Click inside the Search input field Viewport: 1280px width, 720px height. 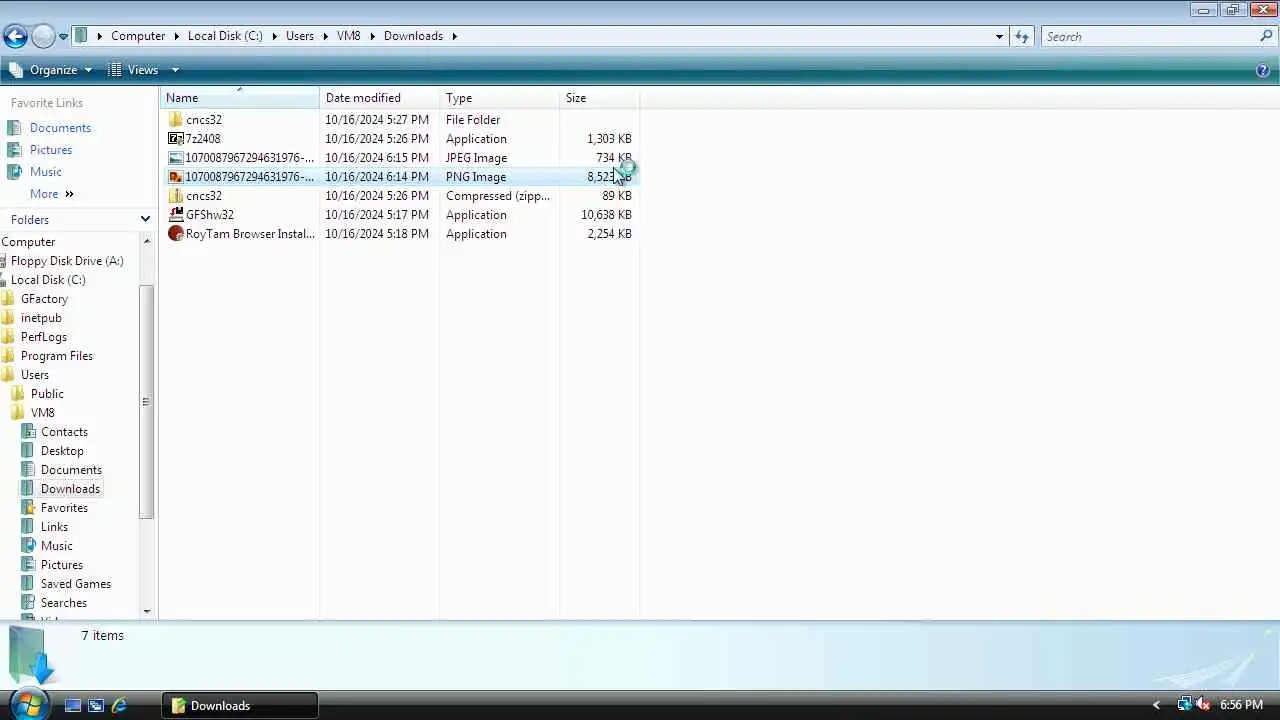pyautogui.click(x=1149, y=36)
